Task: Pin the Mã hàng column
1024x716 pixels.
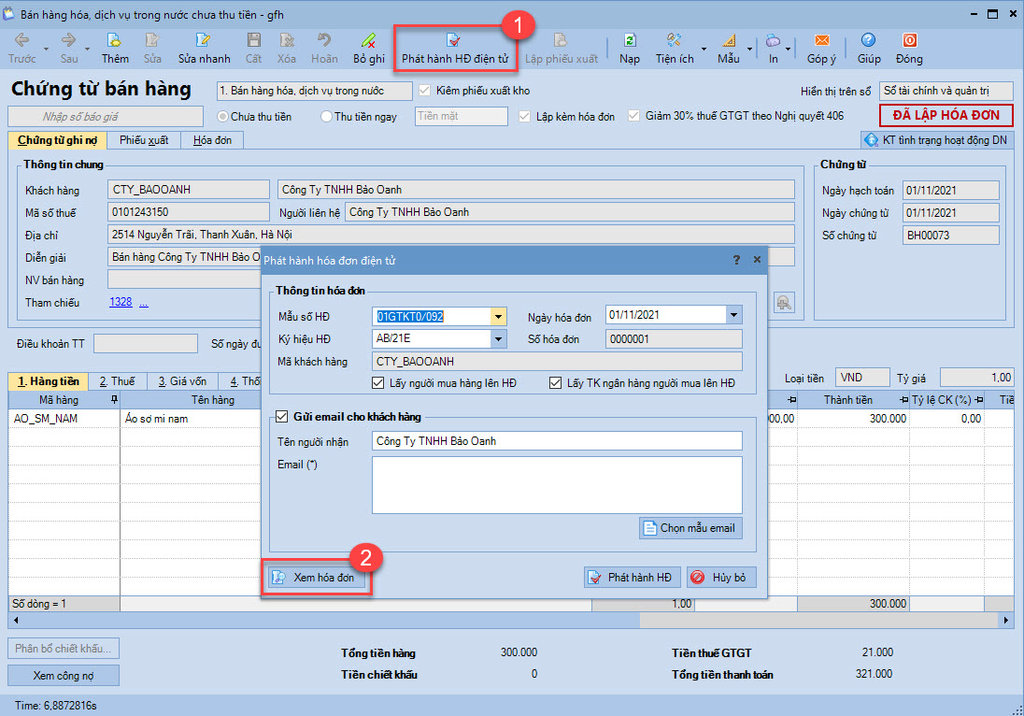Action: pyautogui.click(x=114, y=399)
